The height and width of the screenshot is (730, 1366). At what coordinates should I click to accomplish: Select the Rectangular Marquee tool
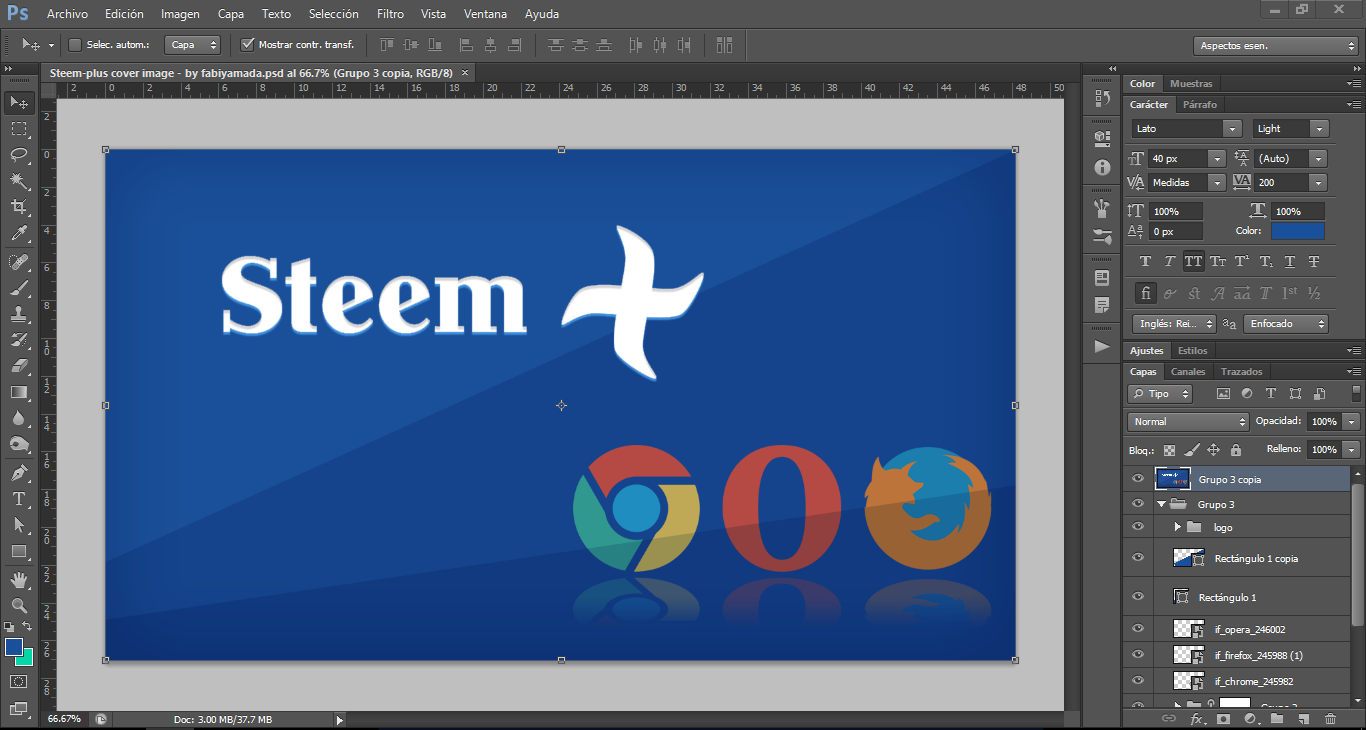[x=19, y=129]
